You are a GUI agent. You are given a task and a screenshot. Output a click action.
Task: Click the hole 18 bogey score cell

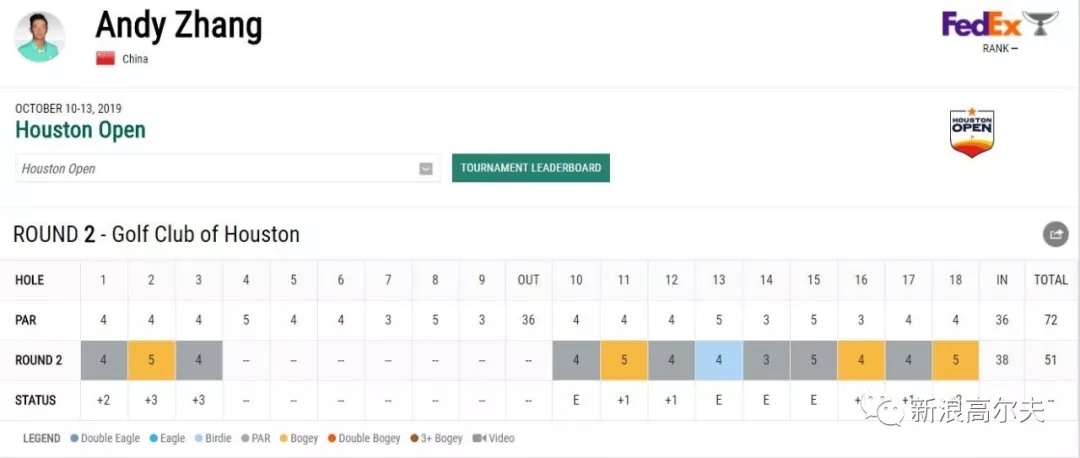tap(955, 360)
